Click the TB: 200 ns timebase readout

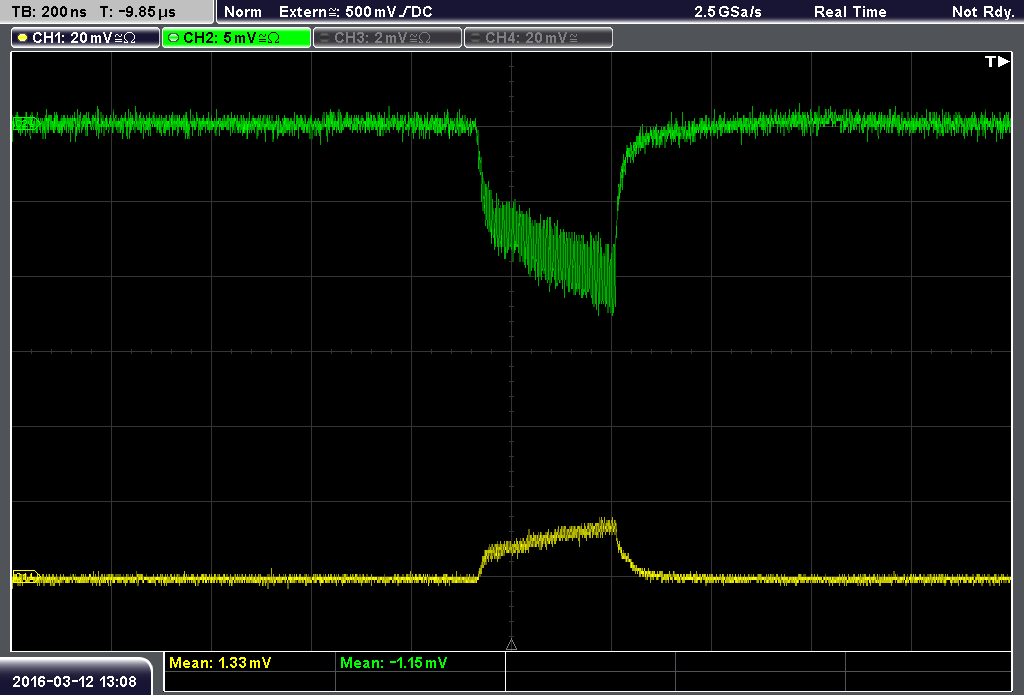pos(49,12)
